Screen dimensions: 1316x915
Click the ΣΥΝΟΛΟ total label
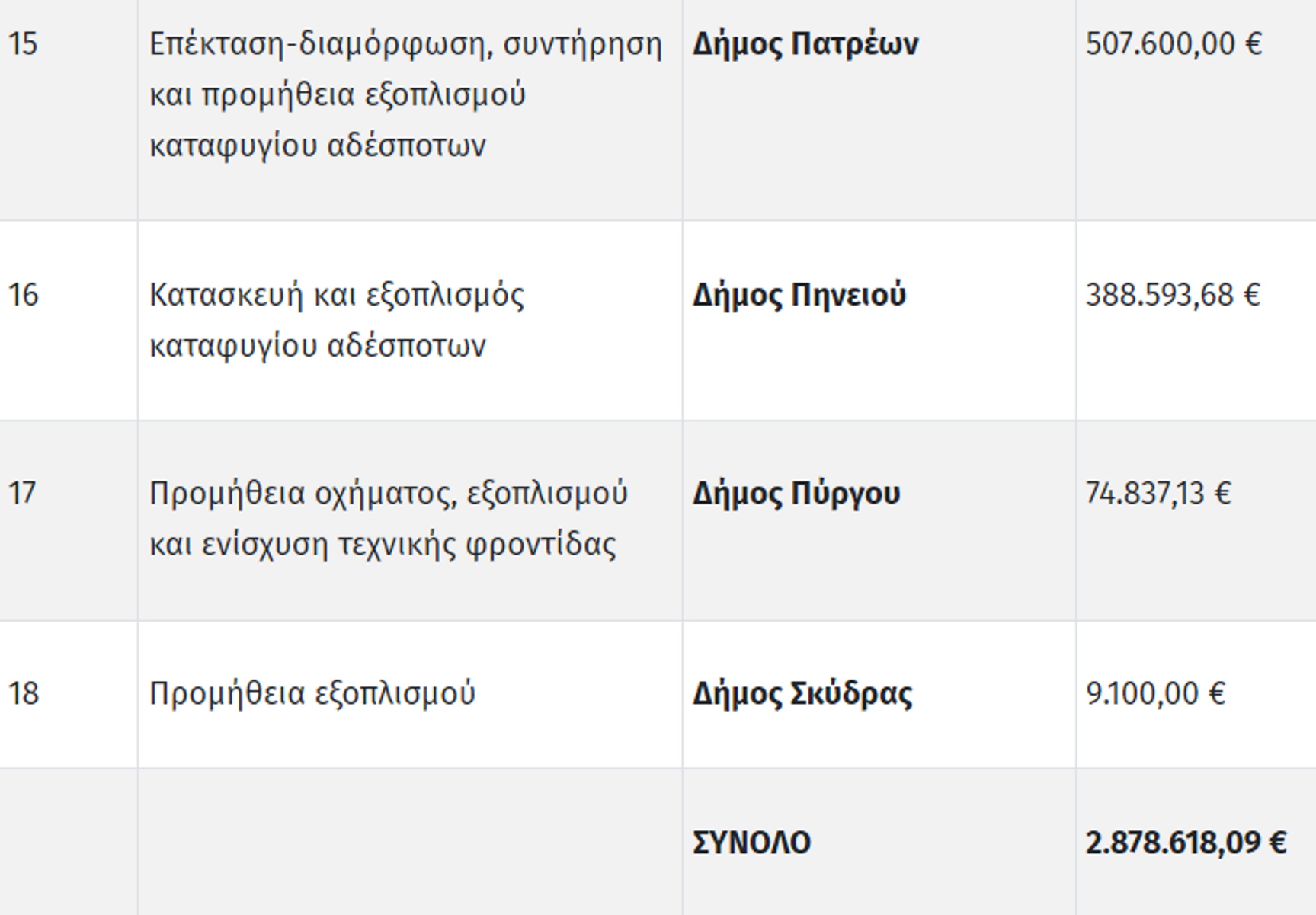(751, 843)
